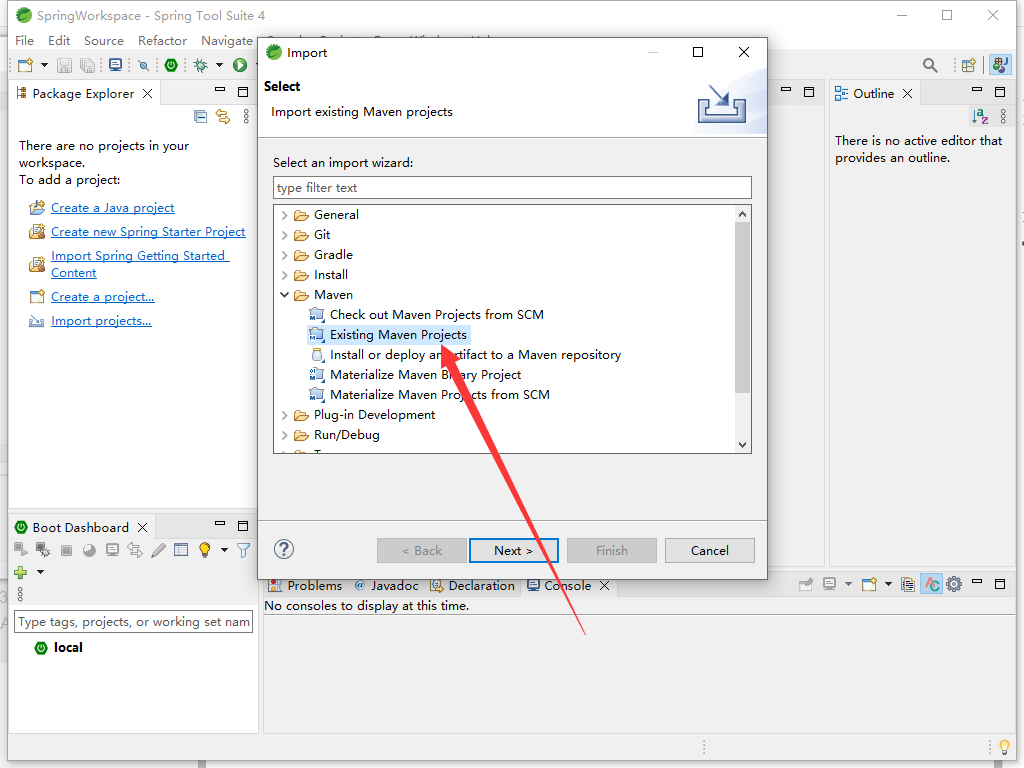Click the help question mark icon
The width and height of the screenshot is (1024, 768).
pyautogui.click(x=284, y=549)
